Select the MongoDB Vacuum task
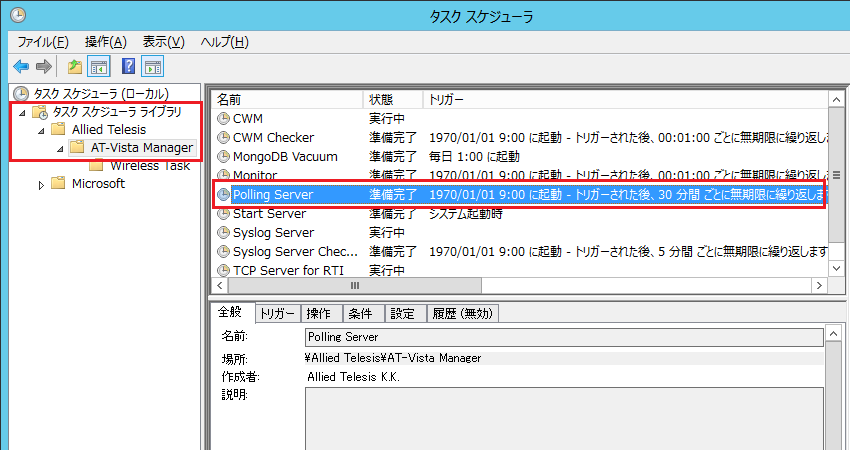850x450 pixels. click(520, 157)
